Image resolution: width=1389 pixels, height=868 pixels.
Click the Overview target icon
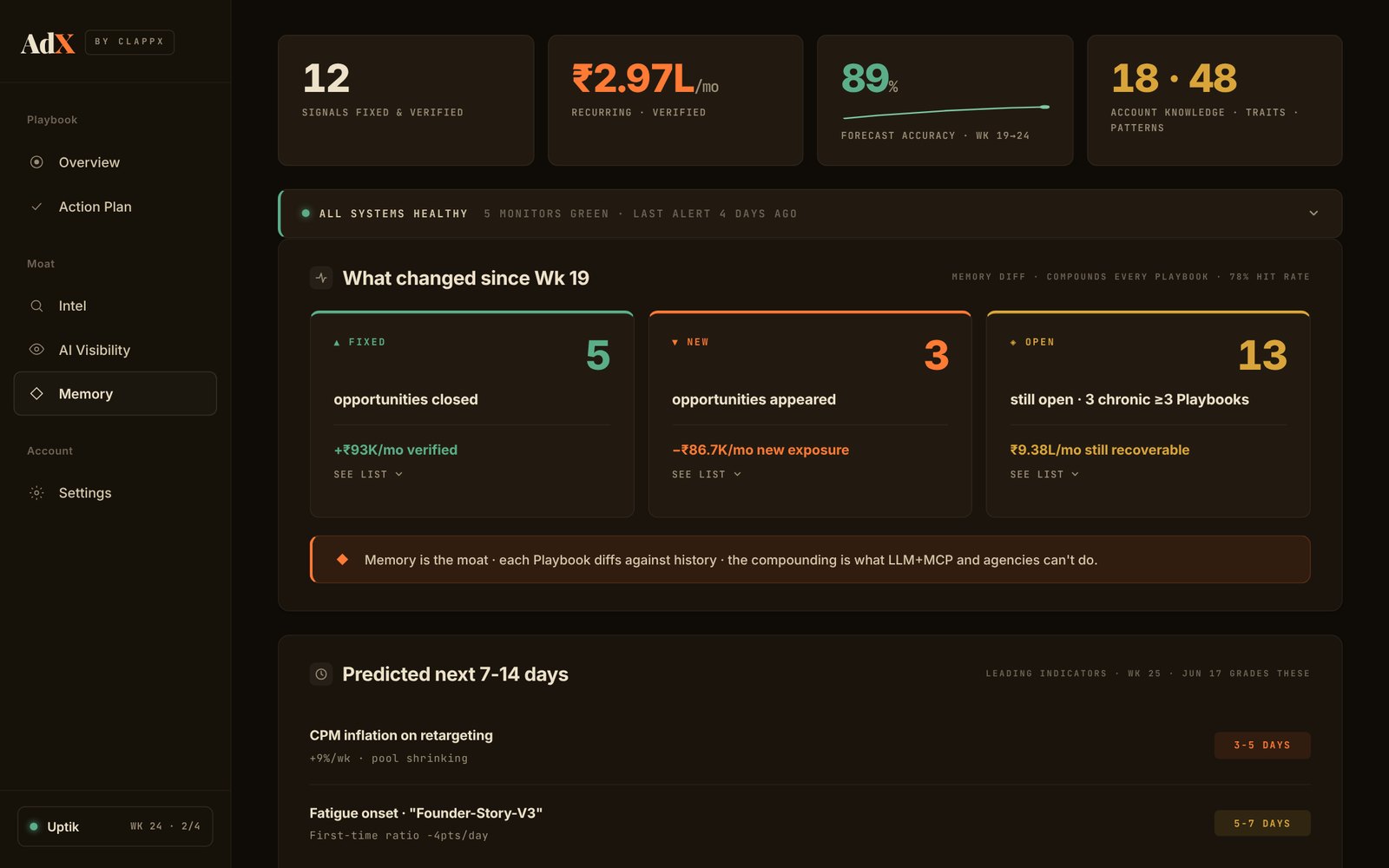click(x=36, y=162)
